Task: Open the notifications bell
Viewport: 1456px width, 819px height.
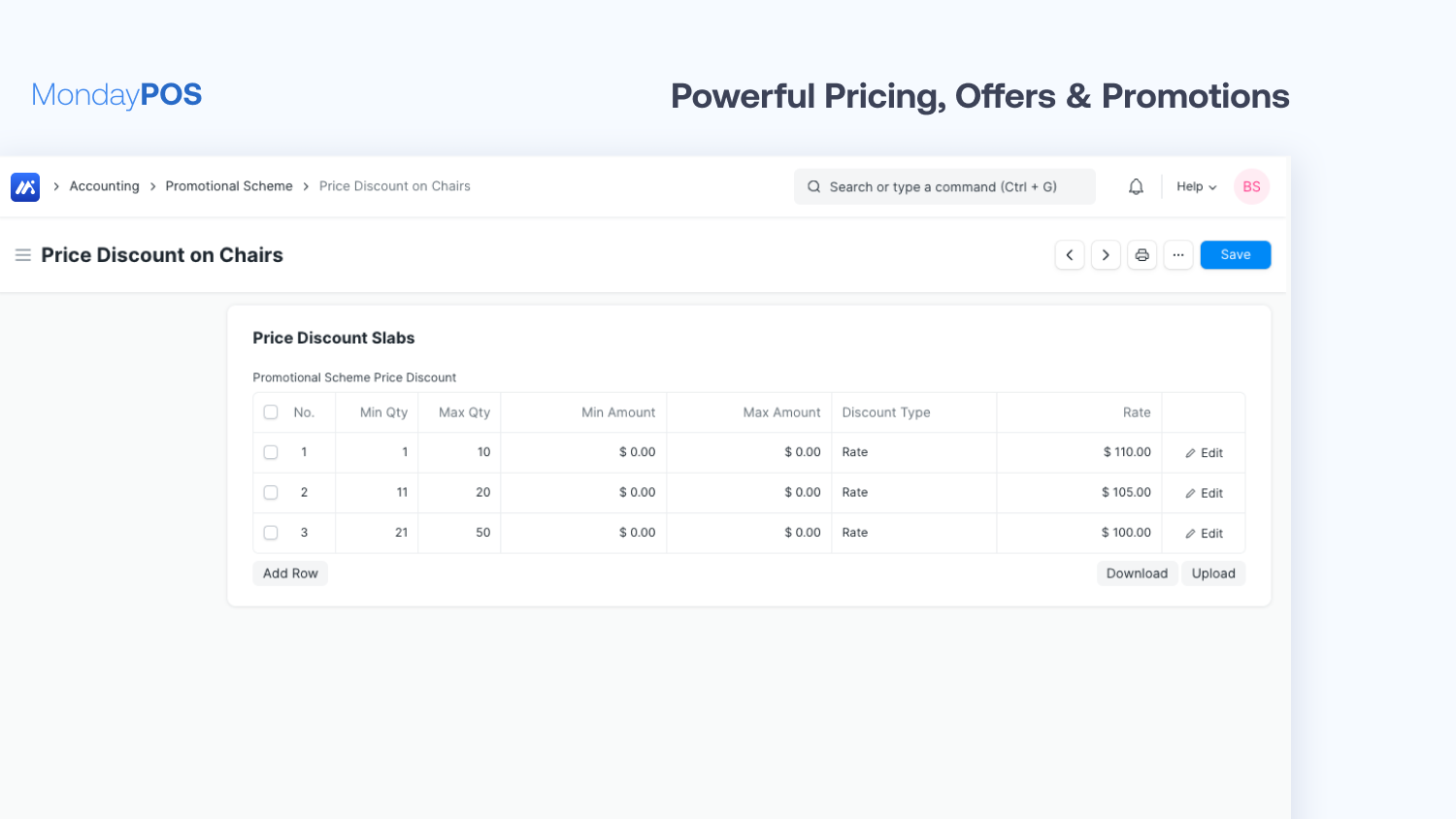Action: (1136, 186)
